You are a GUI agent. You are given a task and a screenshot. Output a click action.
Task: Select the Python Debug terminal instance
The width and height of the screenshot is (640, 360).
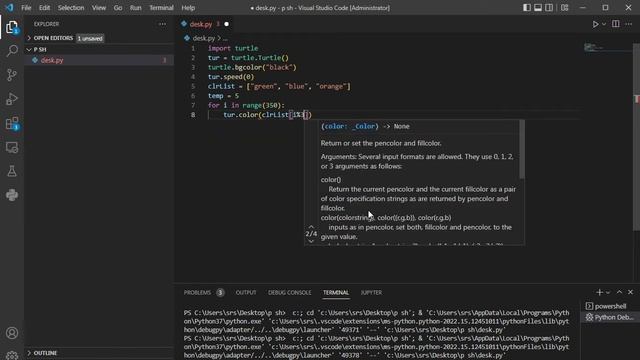pos(610,317)
